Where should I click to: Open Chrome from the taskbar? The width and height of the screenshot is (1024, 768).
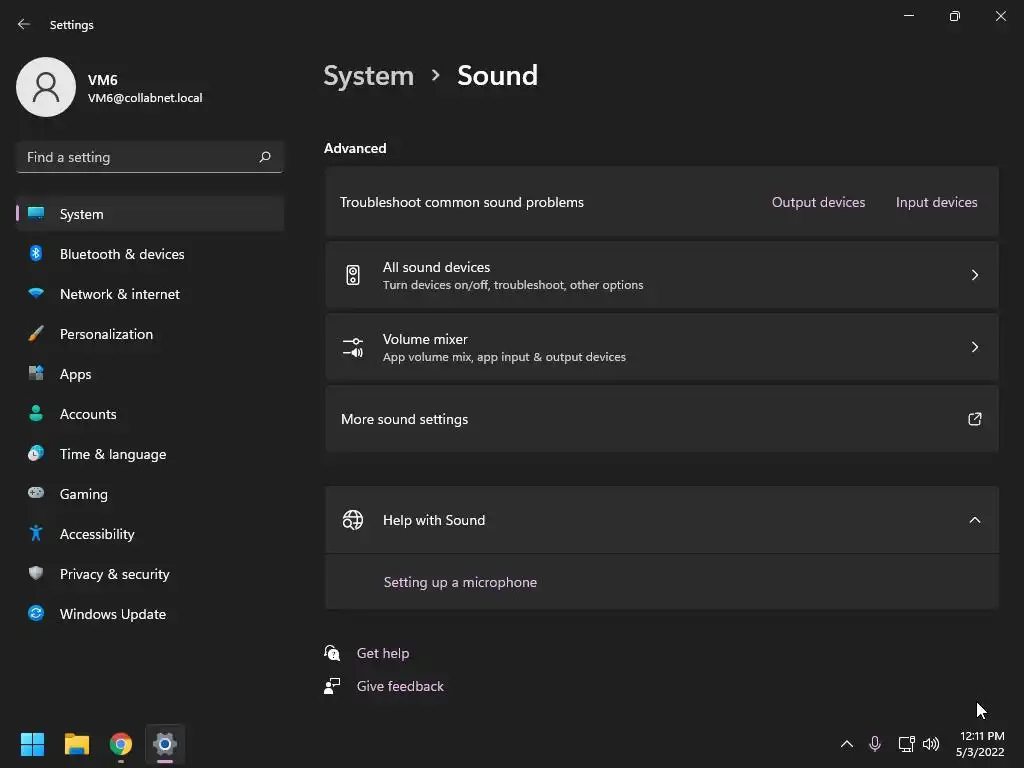click(x=121, y=744)
